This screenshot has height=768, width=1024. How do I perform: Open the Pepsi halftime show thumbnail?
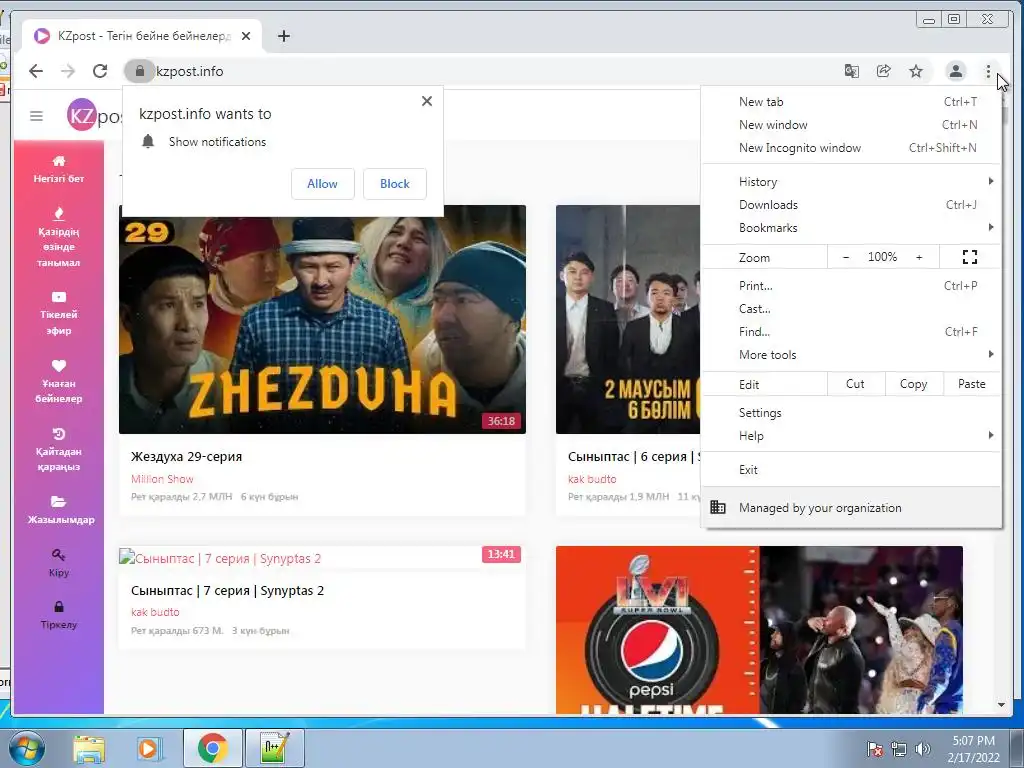point(759,630)
